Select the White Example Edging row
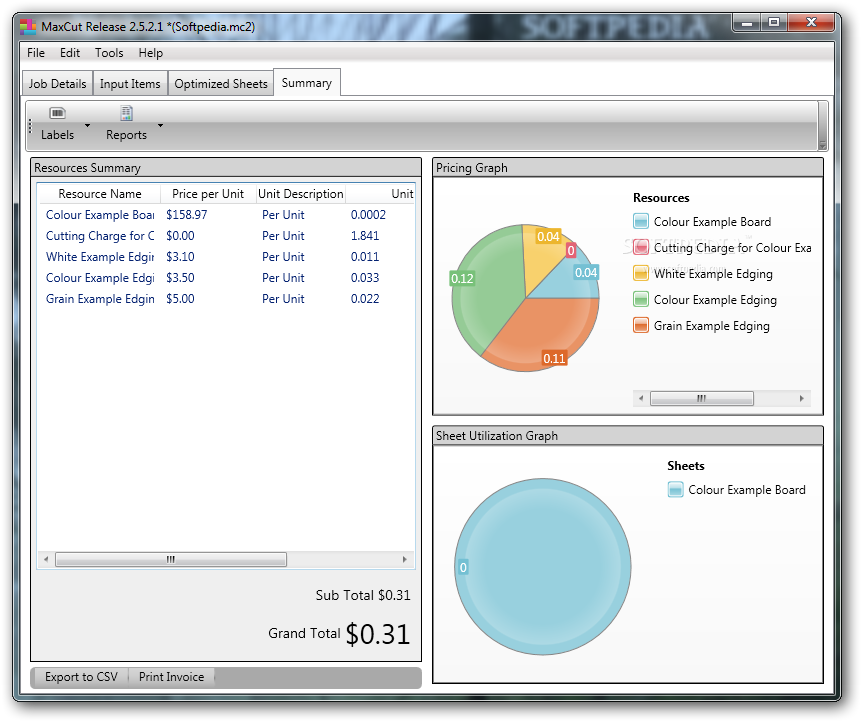 tap(226, 256)
